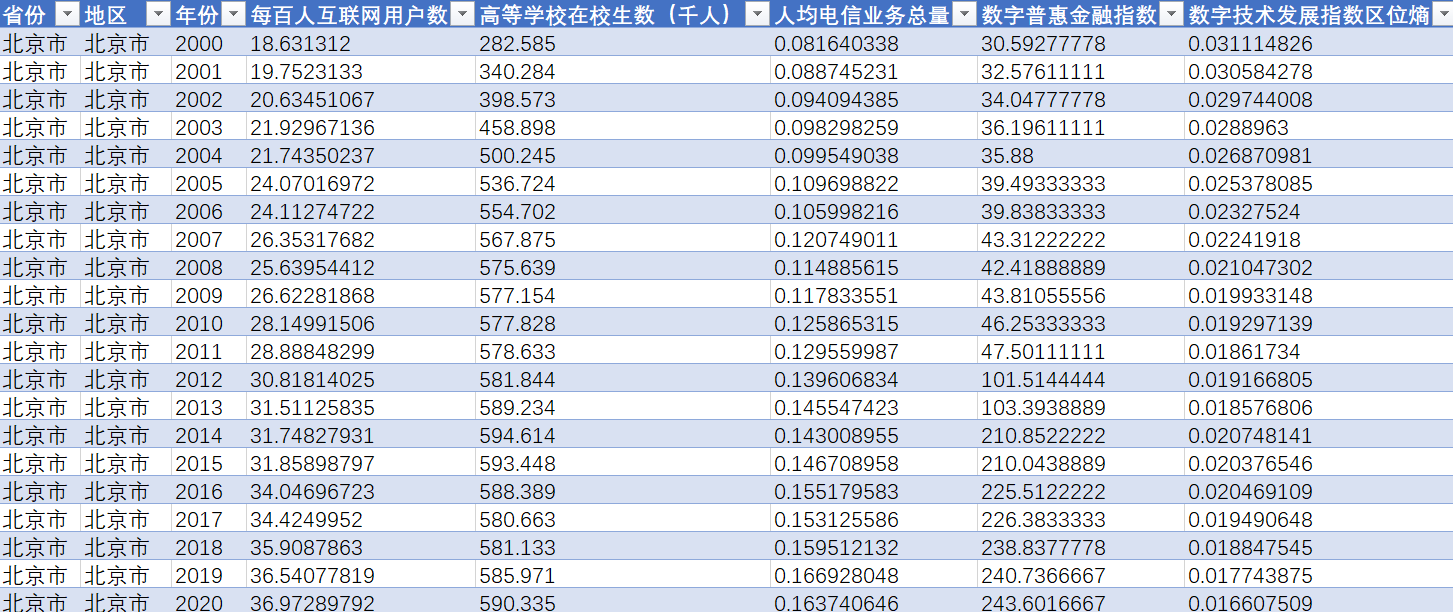Select the 省份 header cell
Screen dimensions: 1453x612
(40, 14)
